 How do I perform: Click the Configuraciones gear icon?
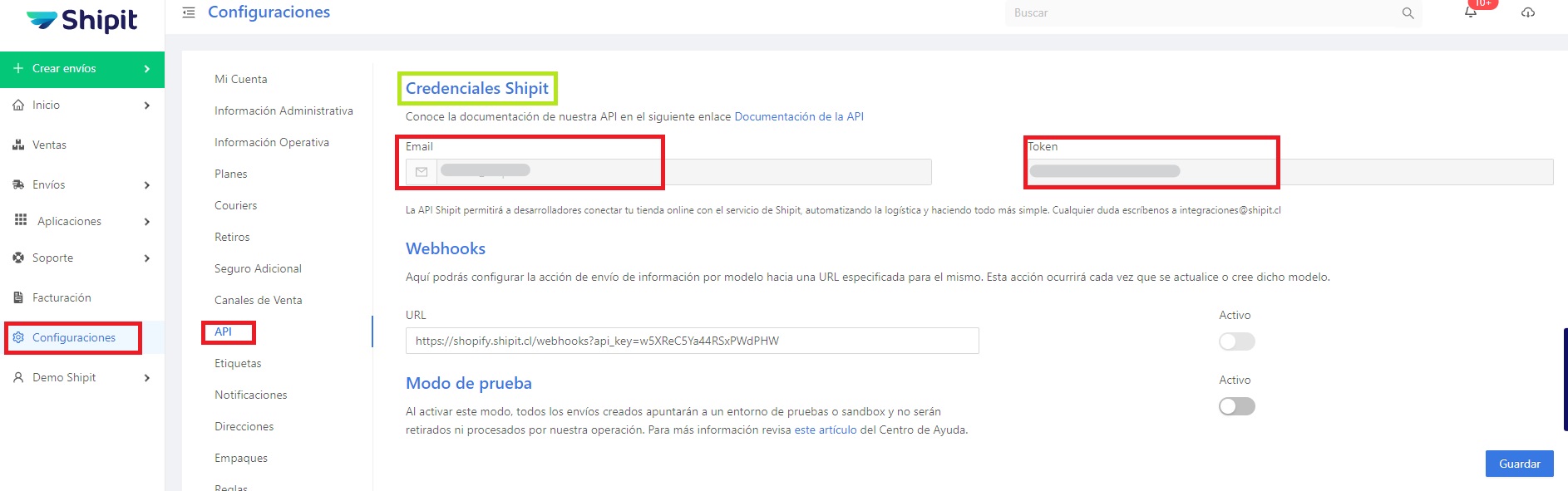click(x=18, y=337)
